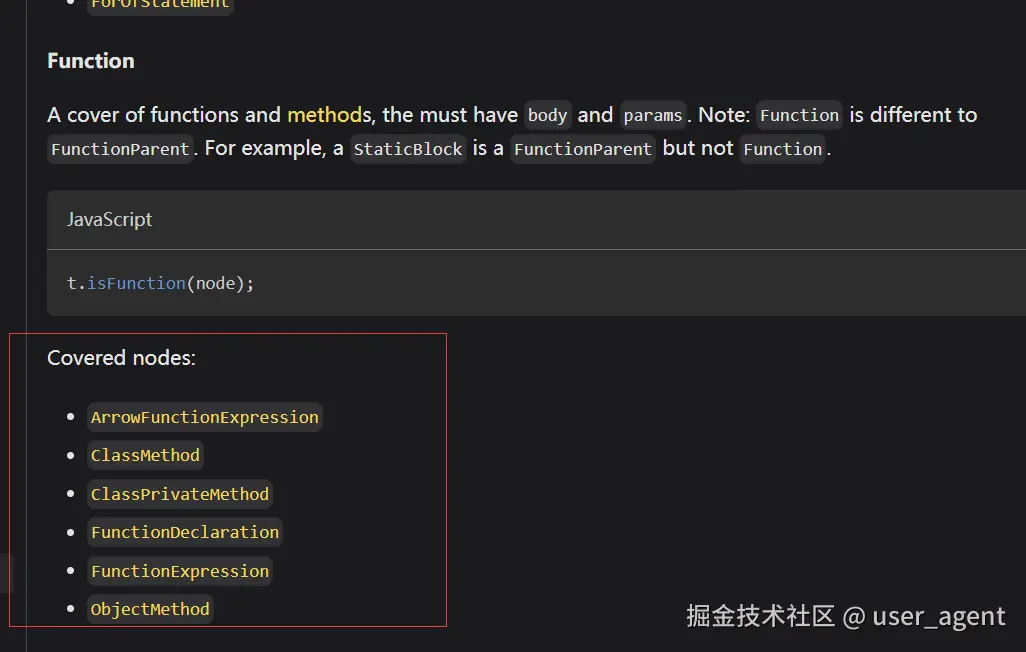Select the FunctionExpression link

[179, 571]
